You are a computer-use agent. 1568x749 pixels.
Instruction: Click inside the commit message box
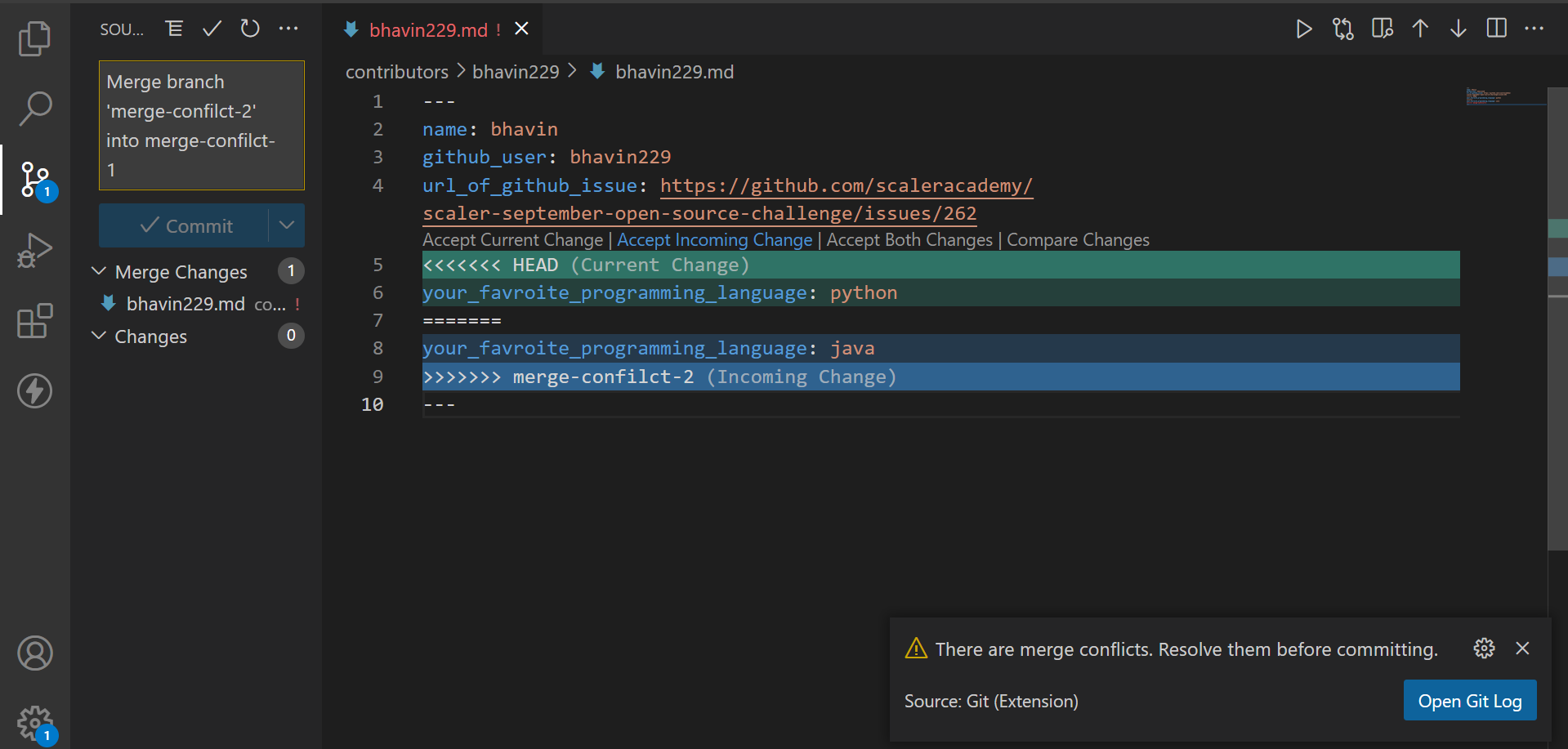(x=201, y=125)
